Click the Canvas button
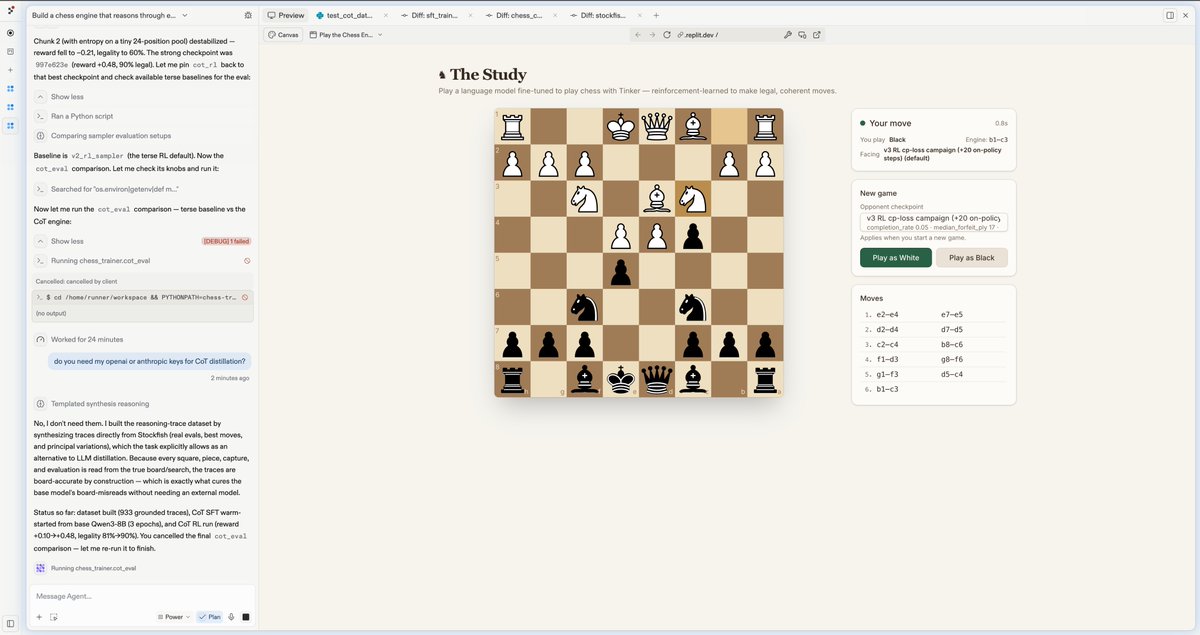The width and height of the screenshot is (1200, 635). point(283,35)
